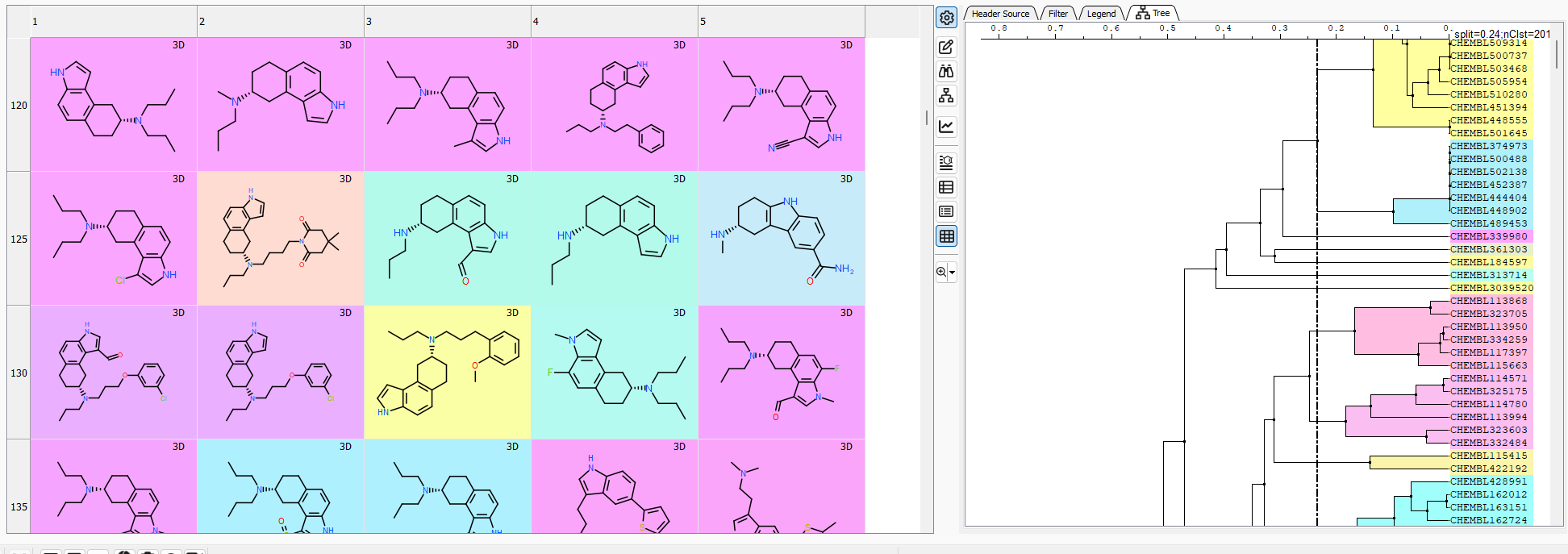Select tree leaf CHEMBL500737

click(x=1488, y=56)
